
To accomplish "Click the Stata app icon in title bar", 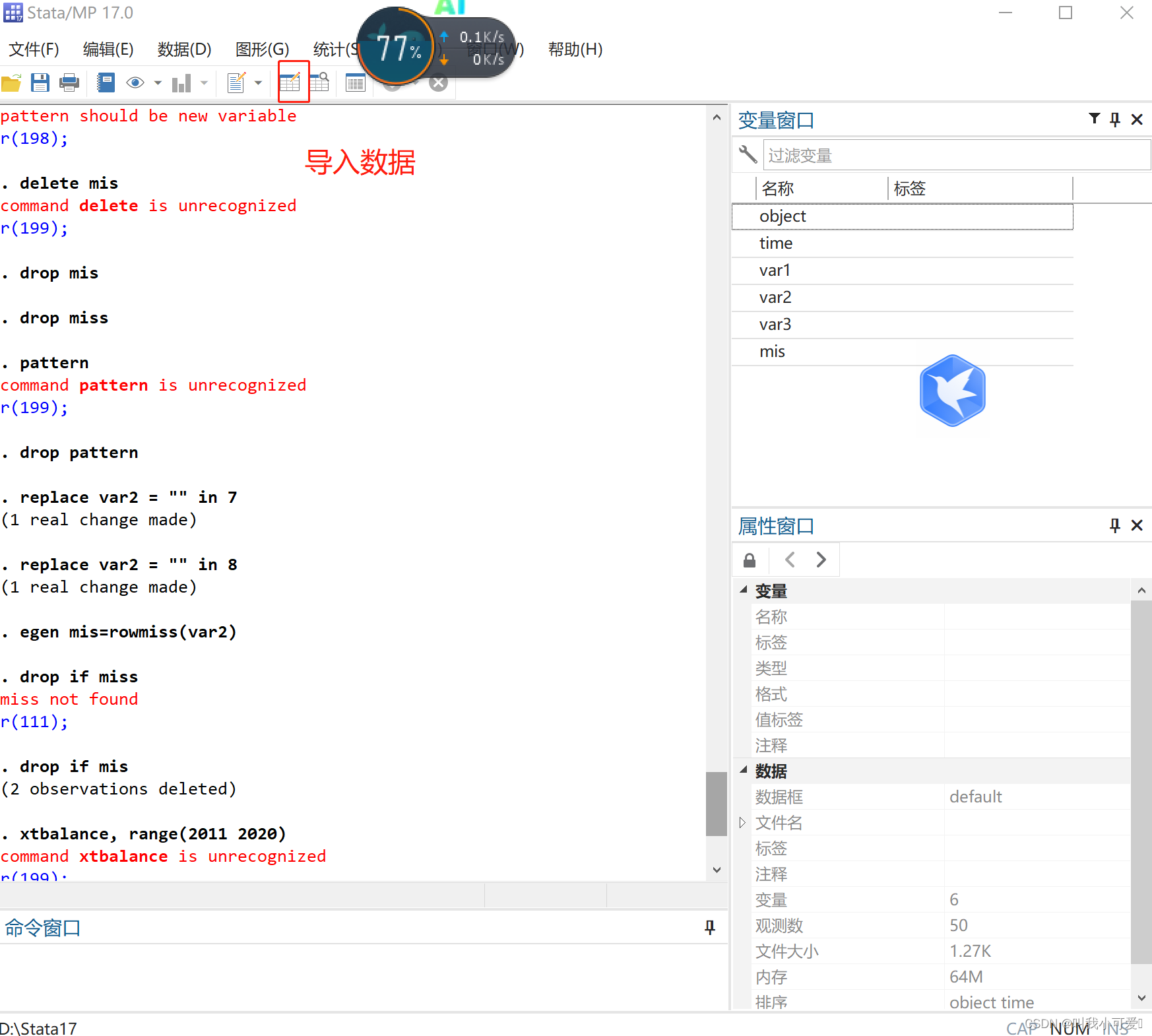I will [x=13, y=13].
